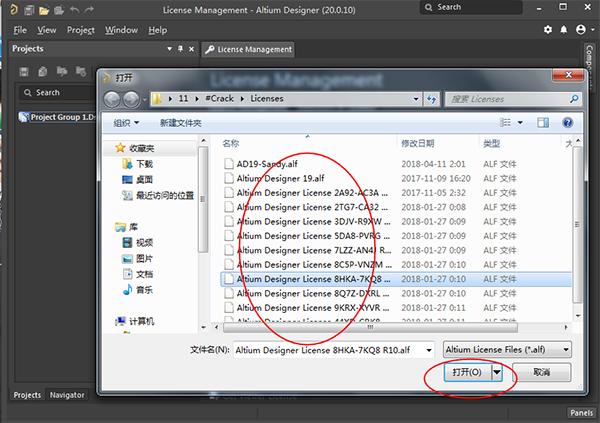Toggle the preview pane icon

click(x=543, y=122)
